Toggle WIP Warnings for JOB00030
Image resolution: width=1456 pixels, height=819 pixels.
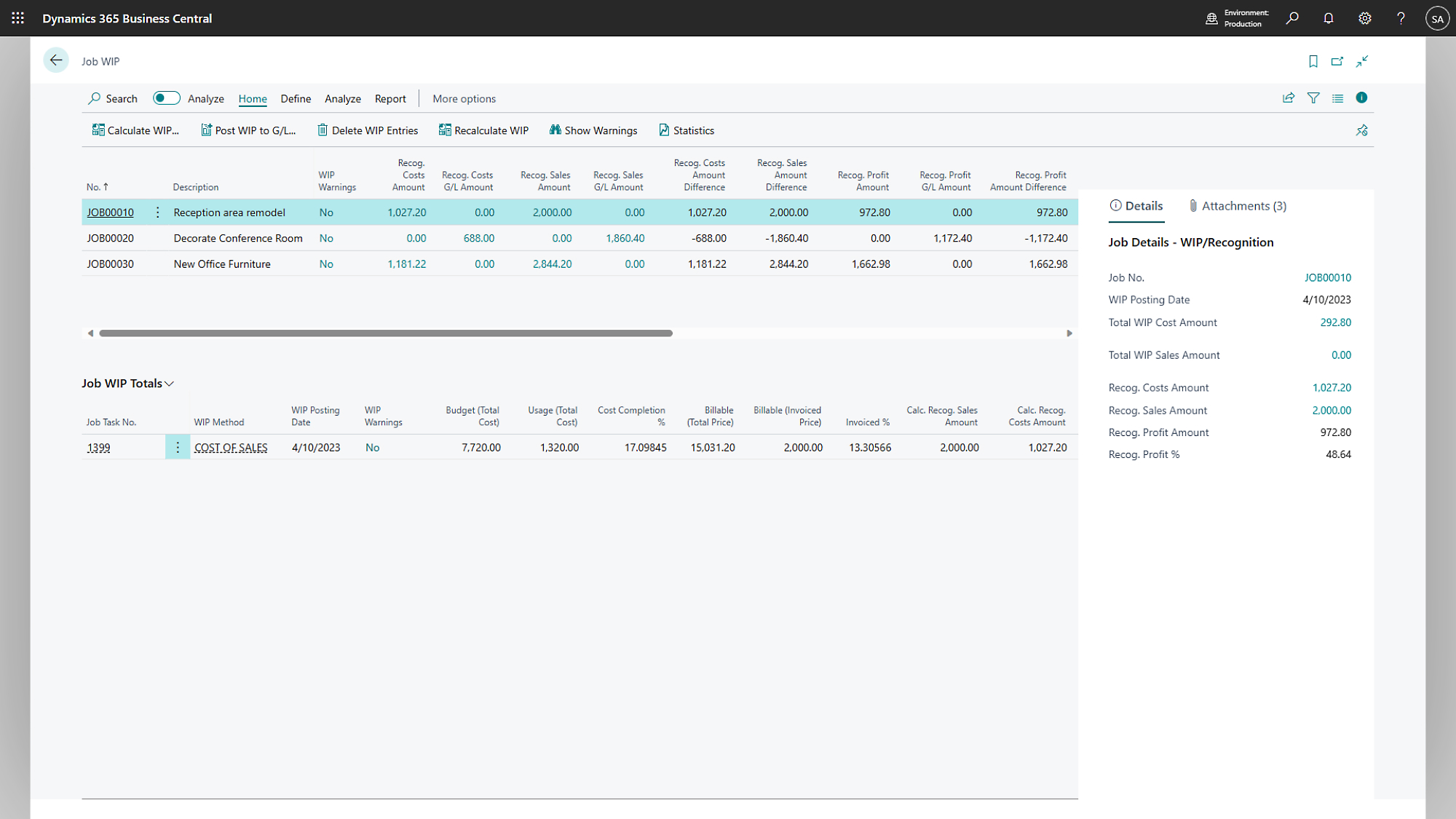tap(326, 264)
